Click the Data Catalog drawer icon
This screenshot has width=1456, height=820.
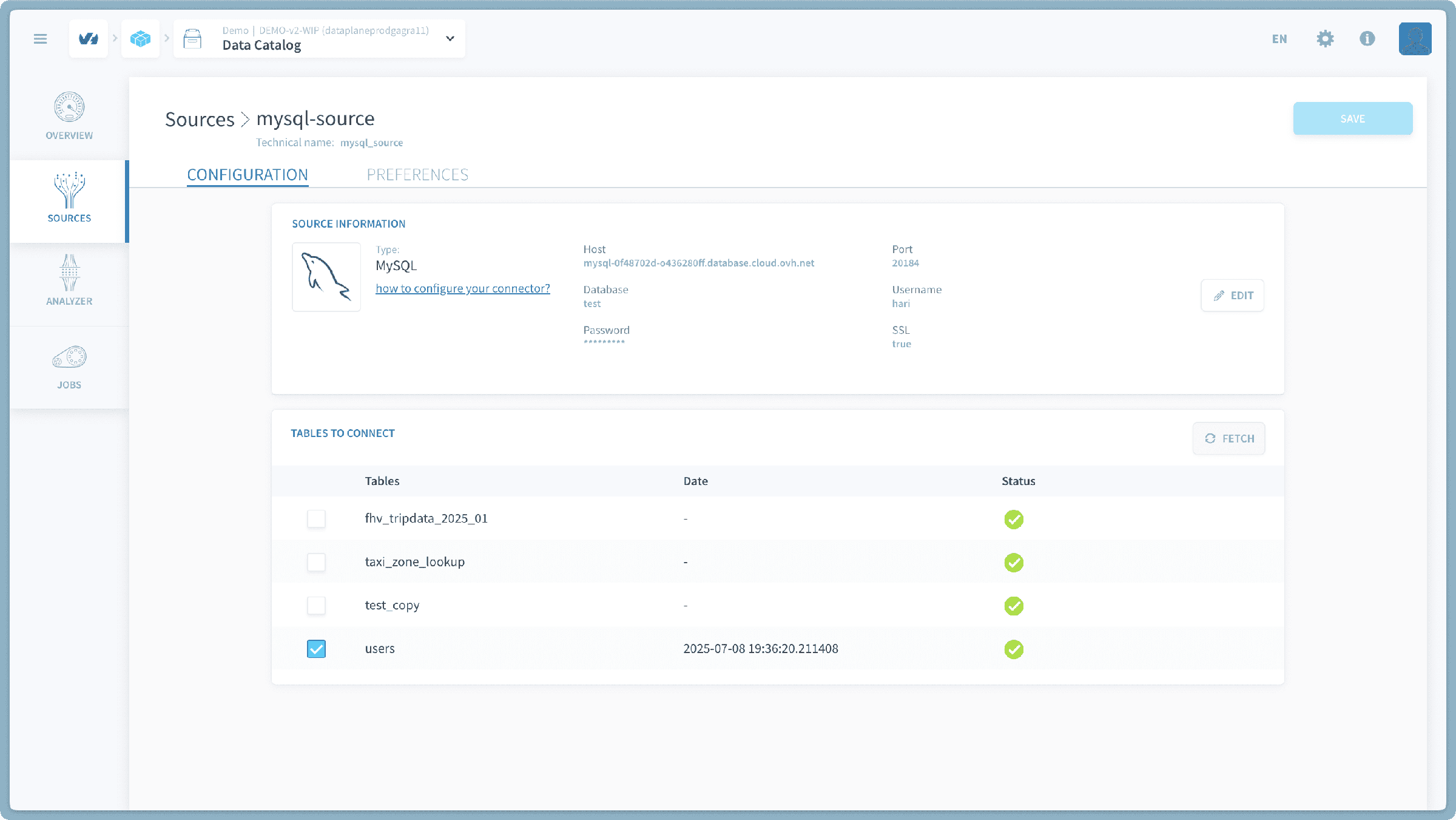tap(192, 39)
